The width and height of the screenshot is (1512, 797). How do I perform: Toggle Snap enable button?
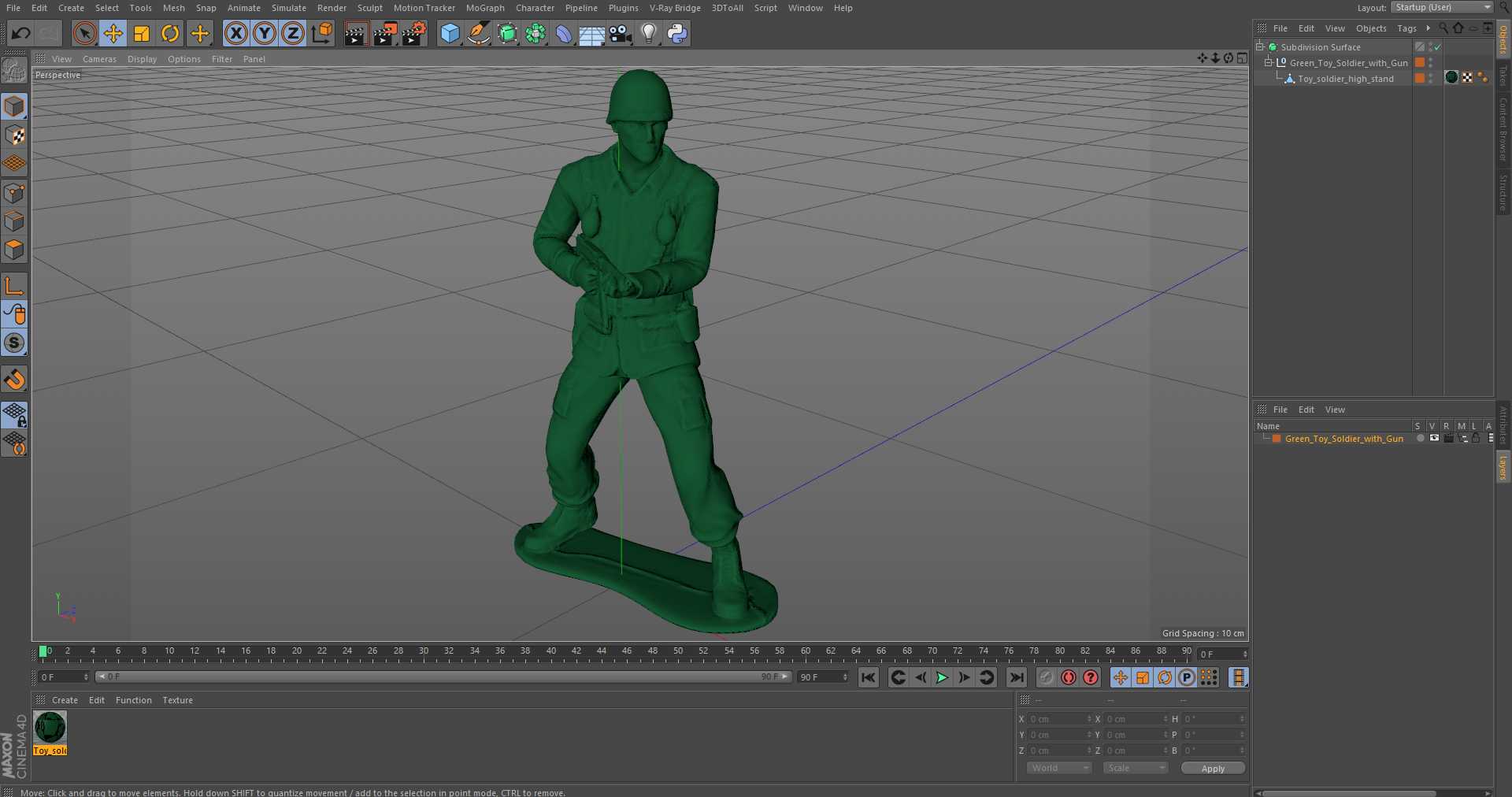point(14,343)
